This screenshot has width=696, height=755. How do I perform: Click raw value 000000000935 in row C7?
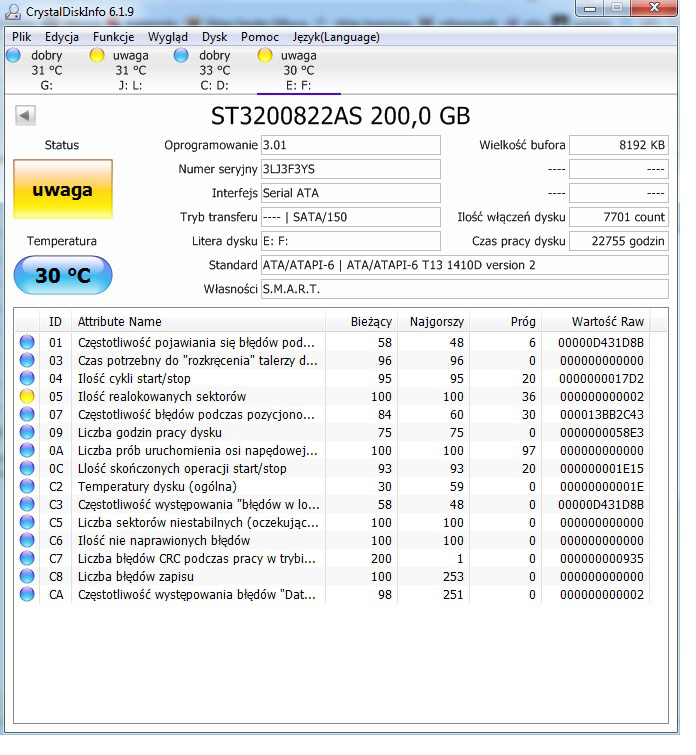click(602, 558)
